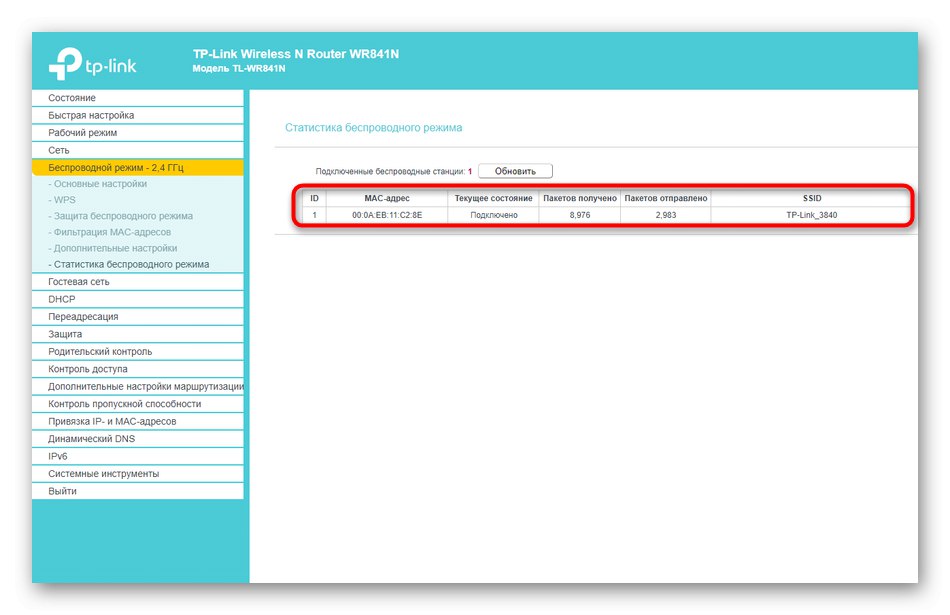Open the DHCP section
This screenshot has width=950, height=615.
click(138, 299)
